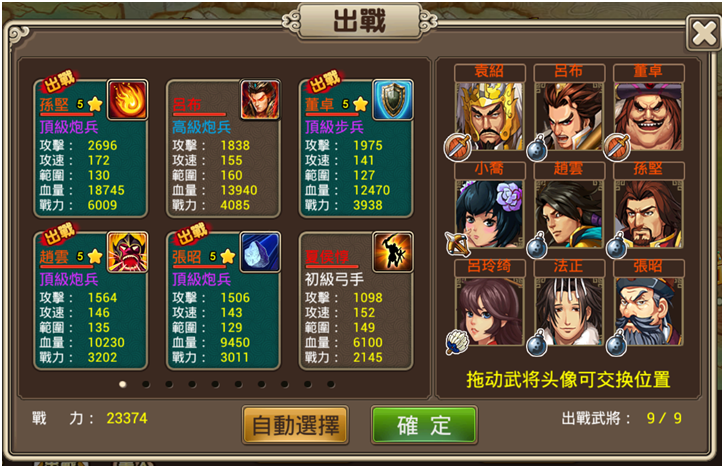Go to the fifth page dot

215,384
